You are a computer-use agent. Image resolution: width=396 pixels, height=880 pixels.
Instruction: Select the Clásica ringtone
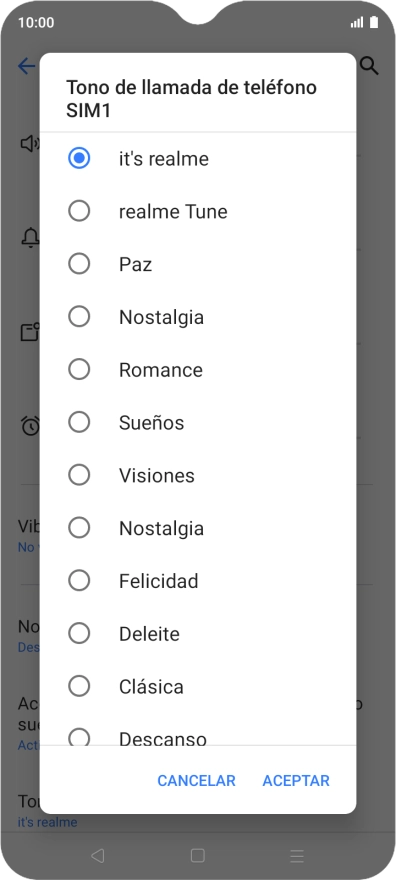click(x=197, y=686)
